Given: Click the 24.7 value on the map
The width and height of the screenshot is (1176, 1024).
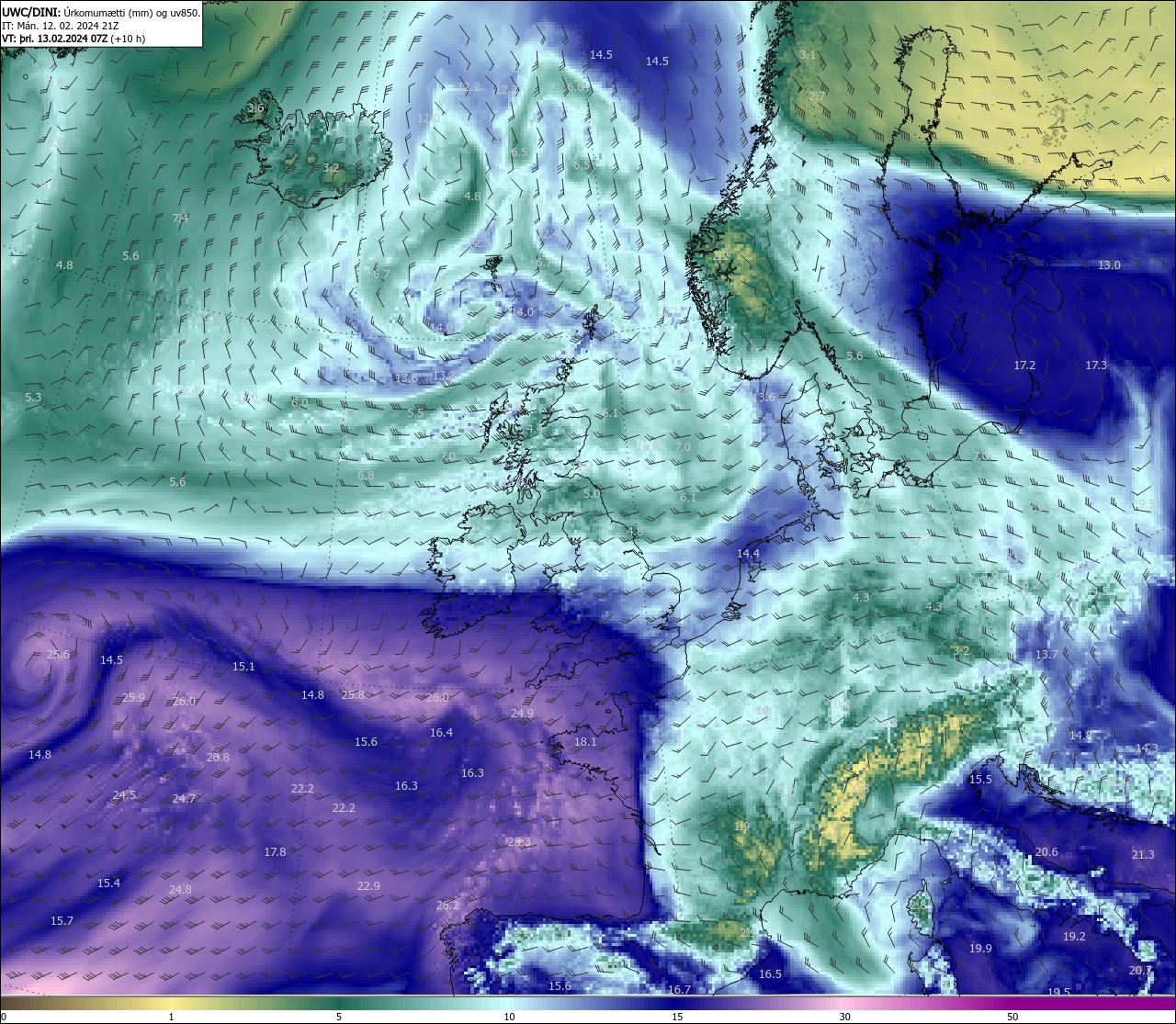Looking at the screenshot, I should [x=184, y=798].
